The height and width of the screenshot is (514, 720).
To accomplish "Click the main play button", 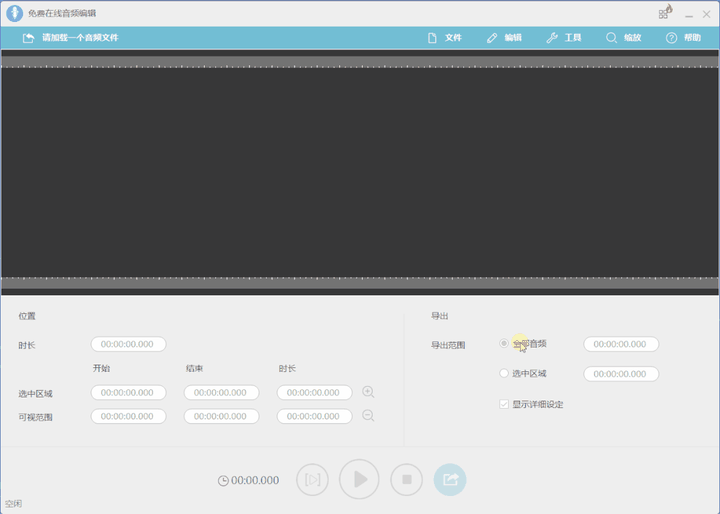I will click(359, 479).
